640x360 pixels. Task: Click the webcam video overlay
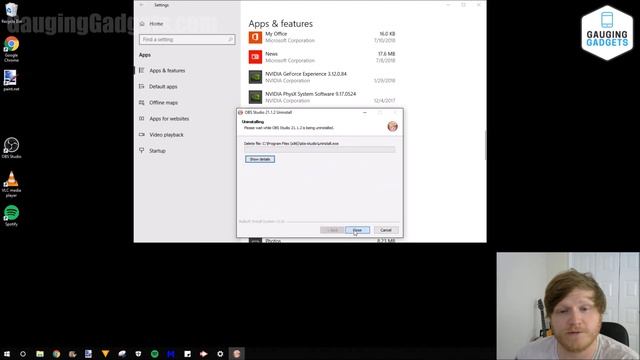coord(568,306)
